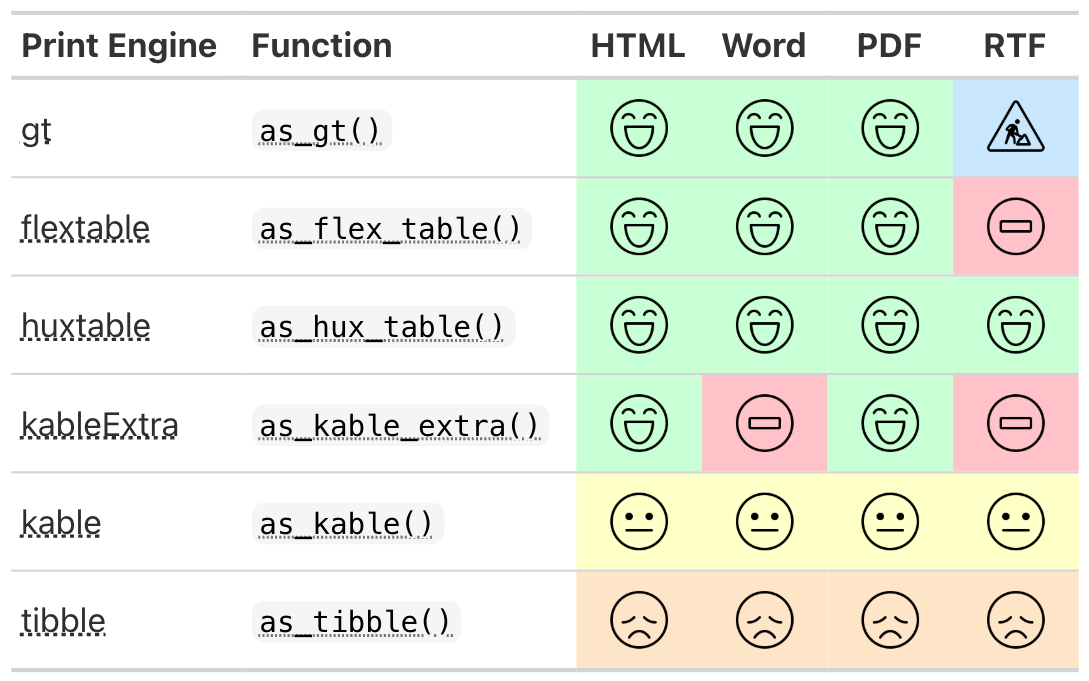Click the minus-circle icon for kableExtra Word
This screenshot has width=1089, height=681.
click(x=764, y=424)
